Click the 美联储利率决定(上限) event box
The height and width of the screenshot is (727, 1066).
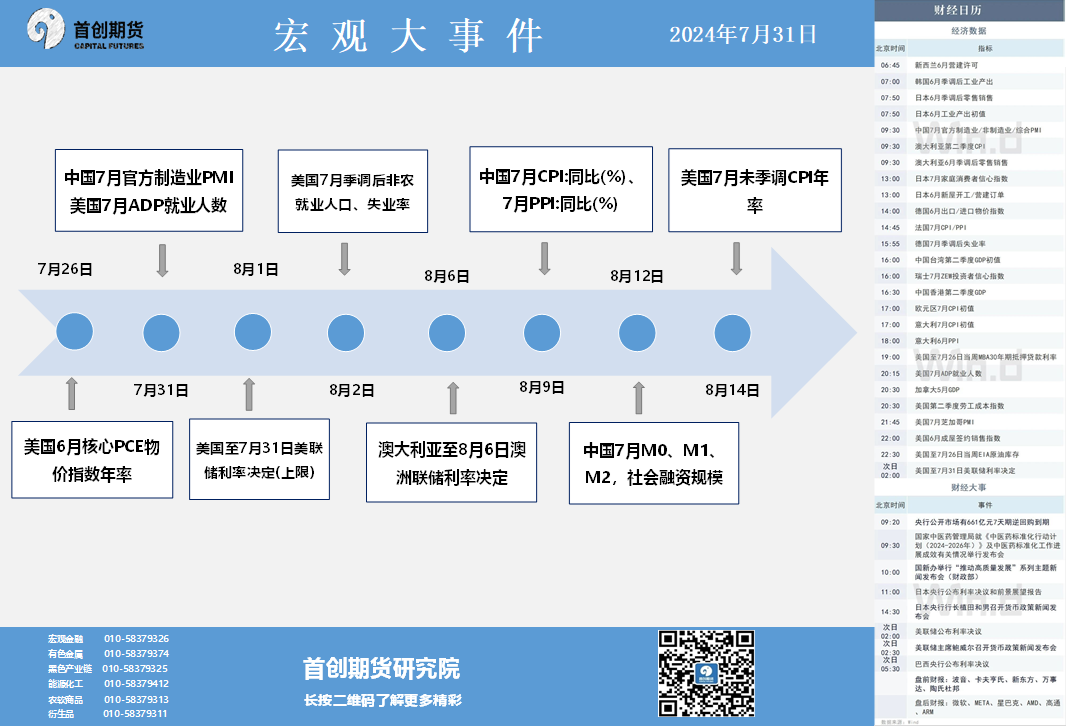tap(259, 459)
